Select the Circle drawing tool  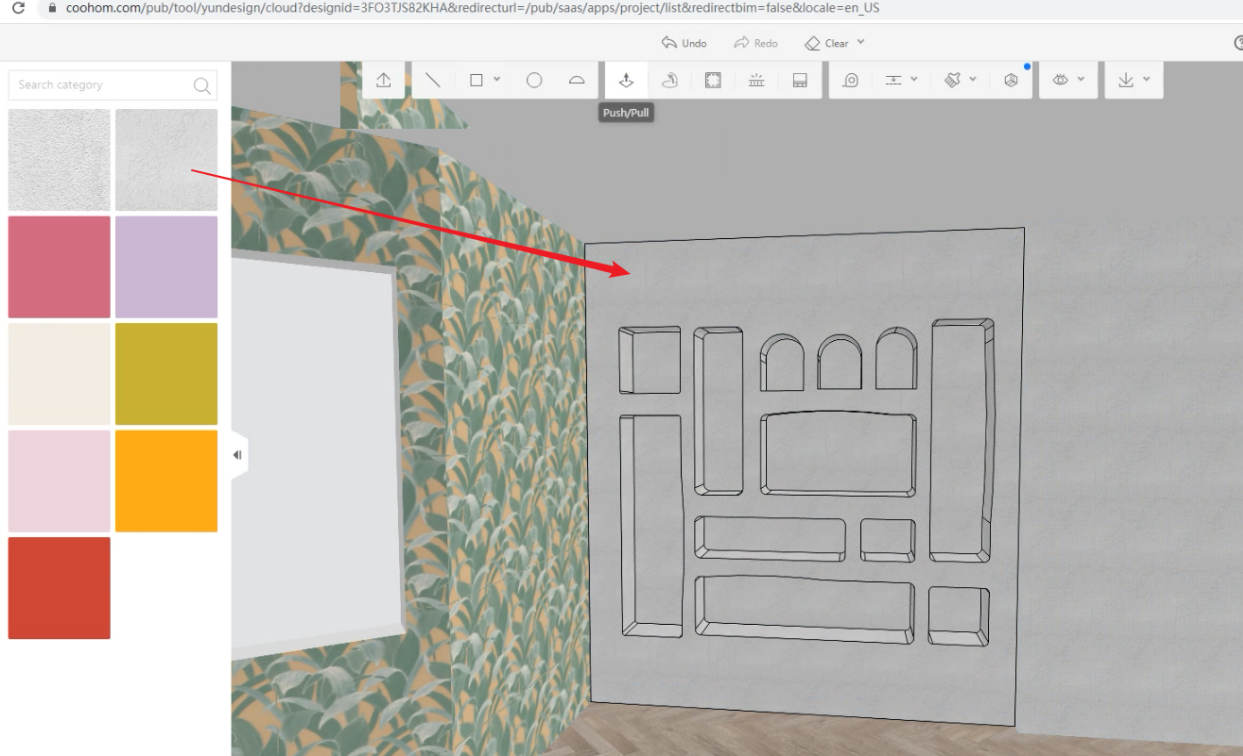[x=534, y=81]
